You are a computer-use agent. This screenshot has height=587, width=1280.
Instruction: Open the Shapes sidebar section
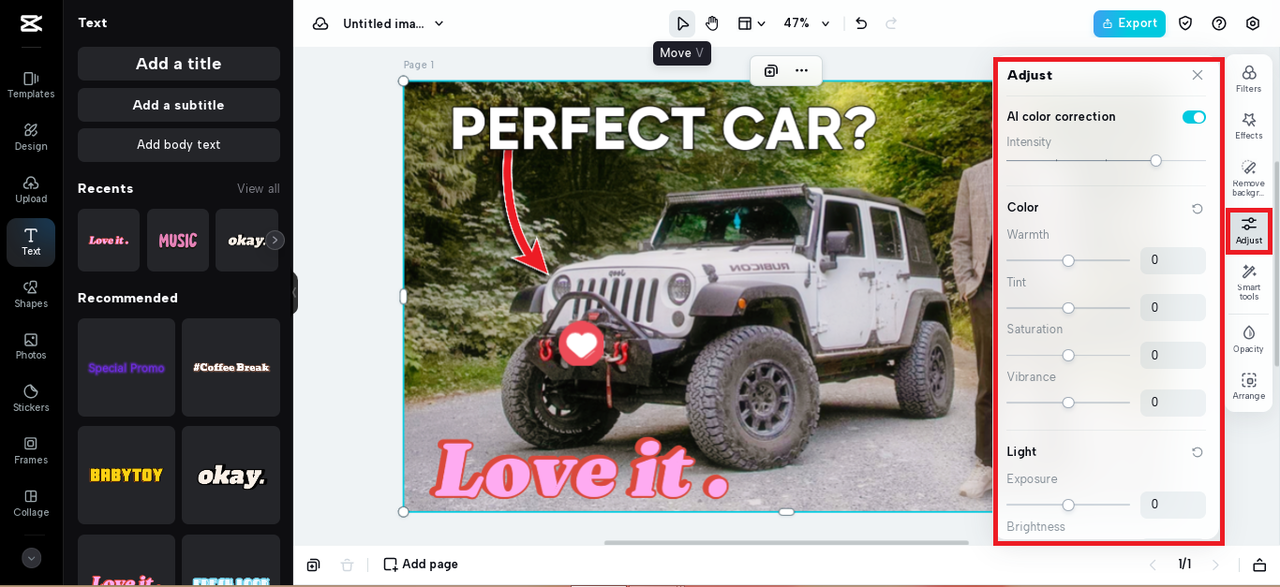tap(31, 294)
